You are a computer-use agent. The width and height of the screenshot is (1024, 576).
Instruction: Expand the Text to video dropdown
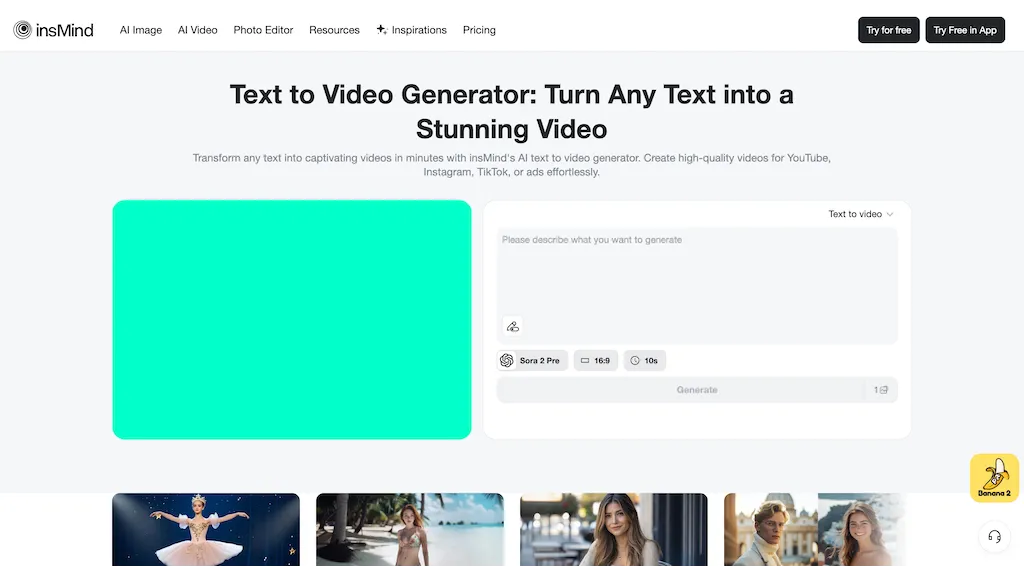tap(860, 214)
